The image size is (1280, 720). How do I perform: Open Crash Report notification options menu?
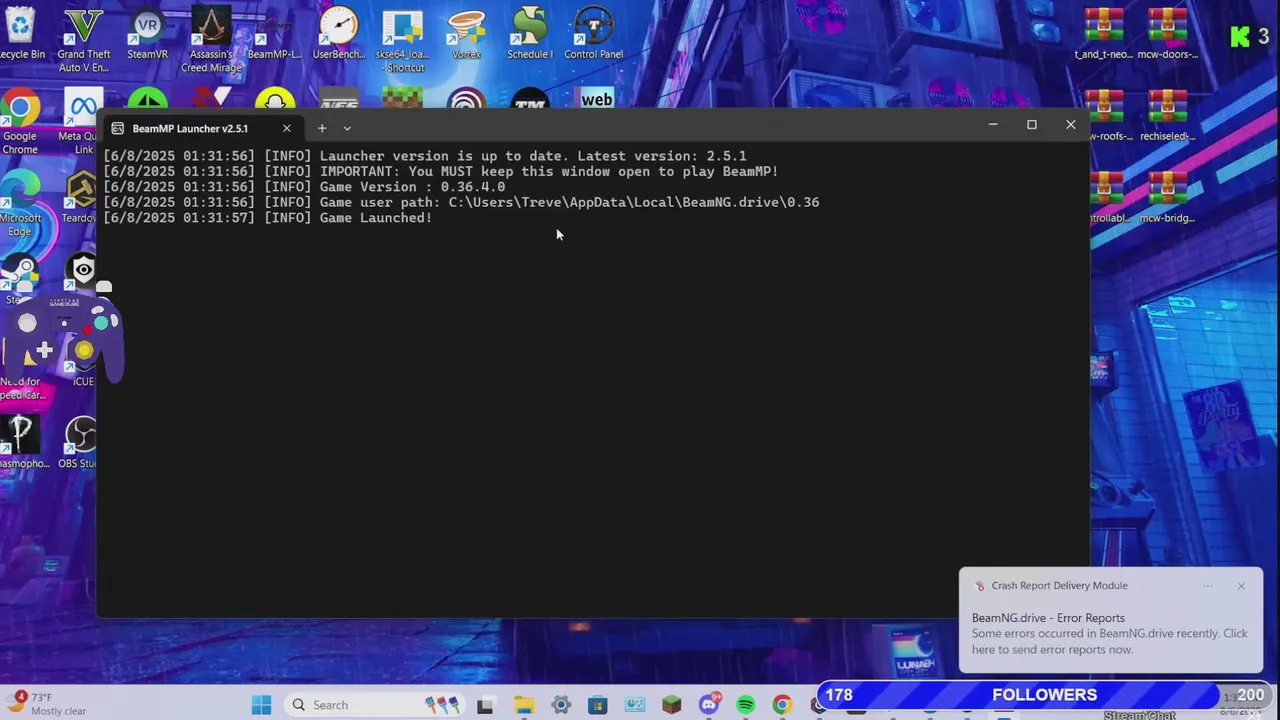click(1208, 586)
